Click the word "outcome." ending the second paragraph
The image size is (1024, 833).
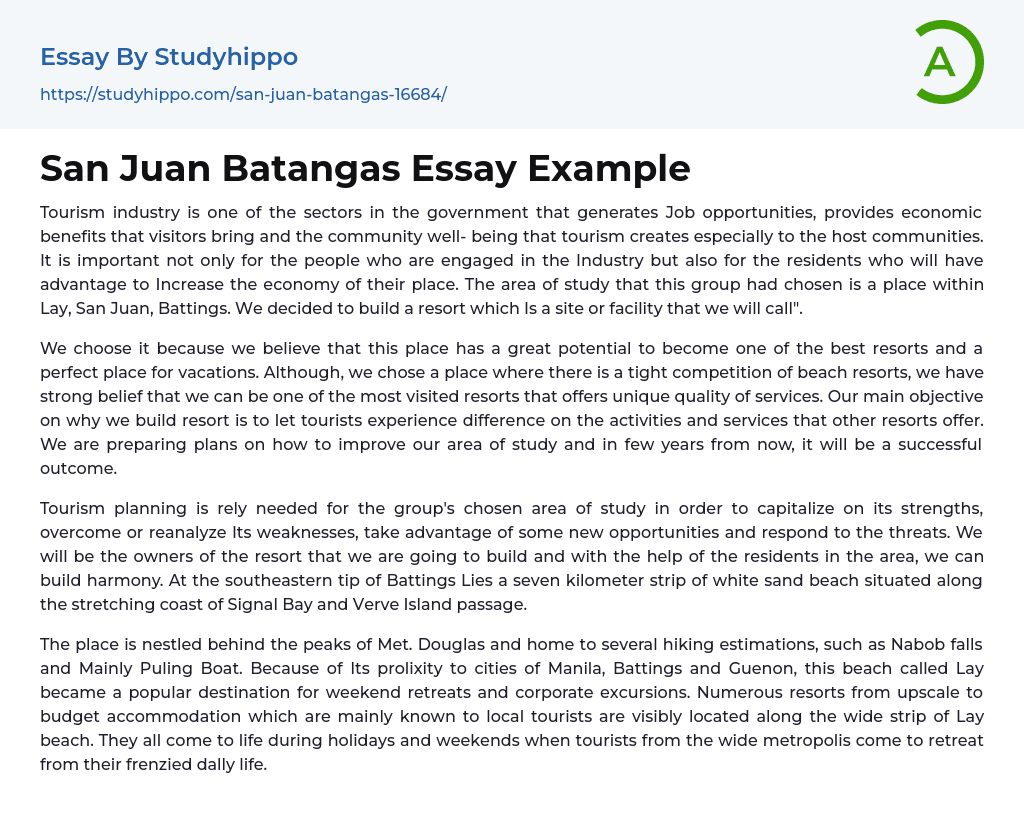(77, 468)
